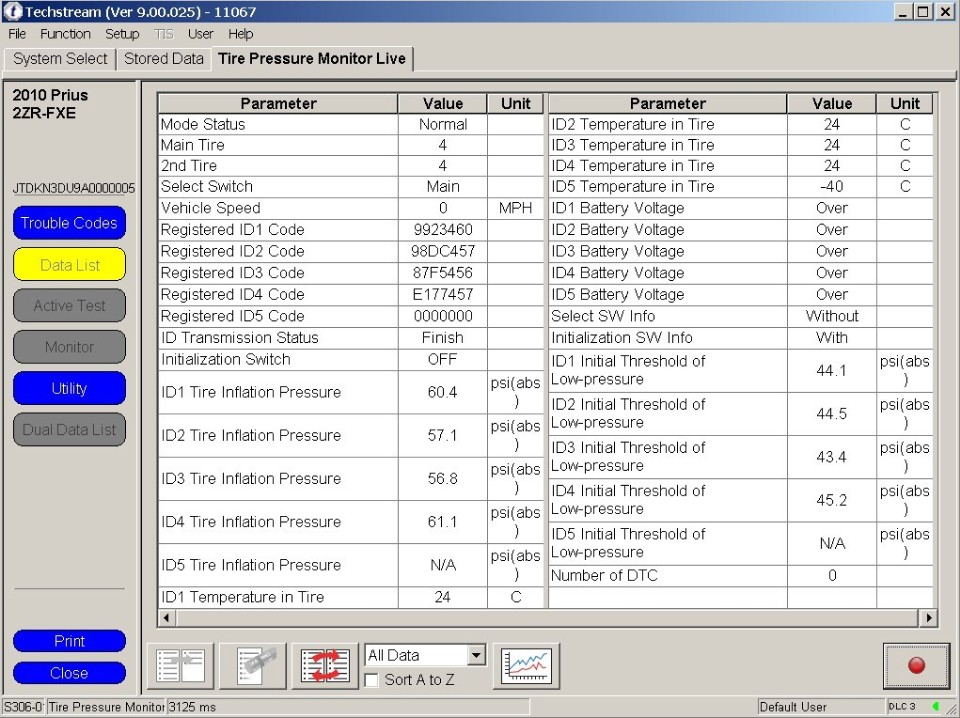Select the Mode Status parameter row
960x718 pixels.
pos(350,124)
